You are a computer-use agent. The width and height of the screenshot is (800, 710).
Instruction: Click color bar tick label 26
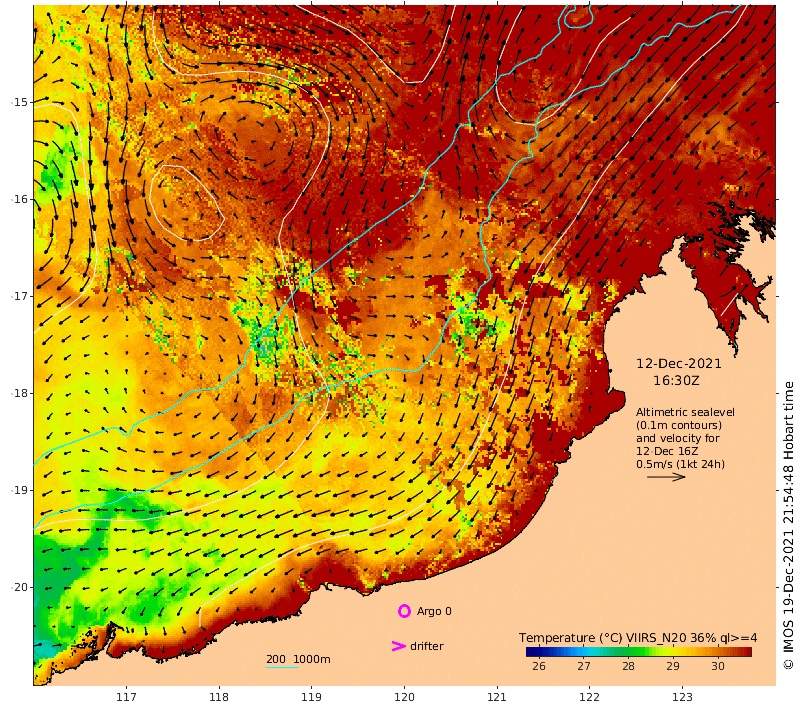pyautogui.click(x=539, y=666)
